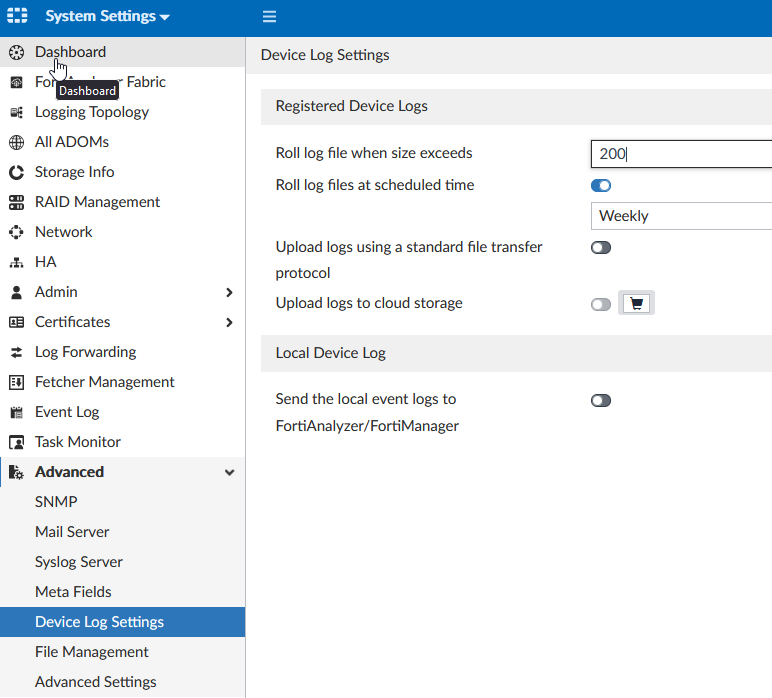
Task: Click the Storage Info pie icon
Action: coord(16,172)
